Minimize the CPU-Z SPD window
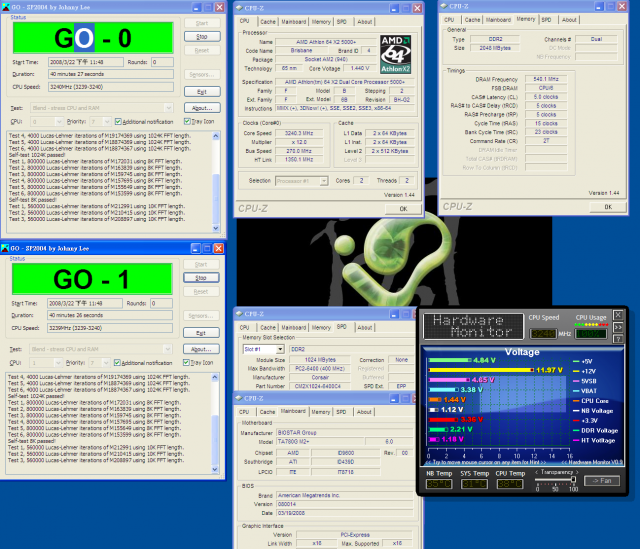Image resolution: width=640 pixels, height=549 pixels. click(x=394, y=314)
